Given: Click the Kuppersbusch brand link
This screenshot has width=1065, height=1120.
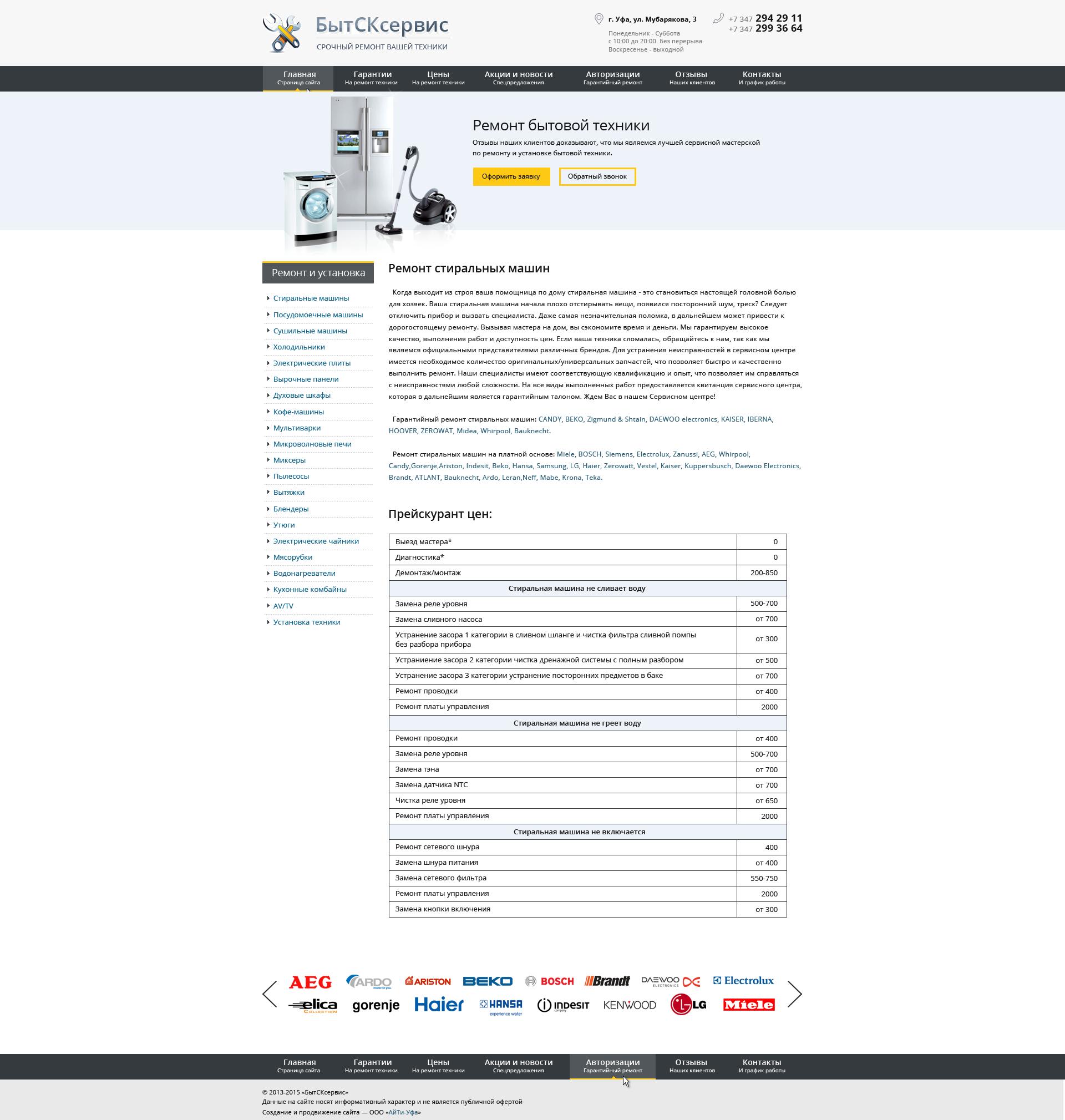Looking at the screenshot, I should tap(708, 466).
